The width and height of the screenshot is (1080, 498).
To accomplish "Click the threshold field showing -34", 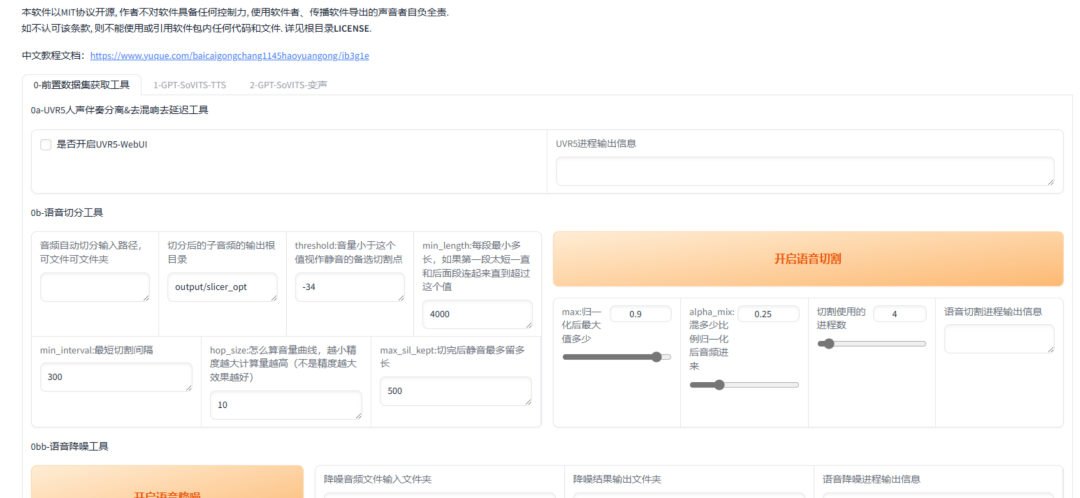I will [350, 287].
